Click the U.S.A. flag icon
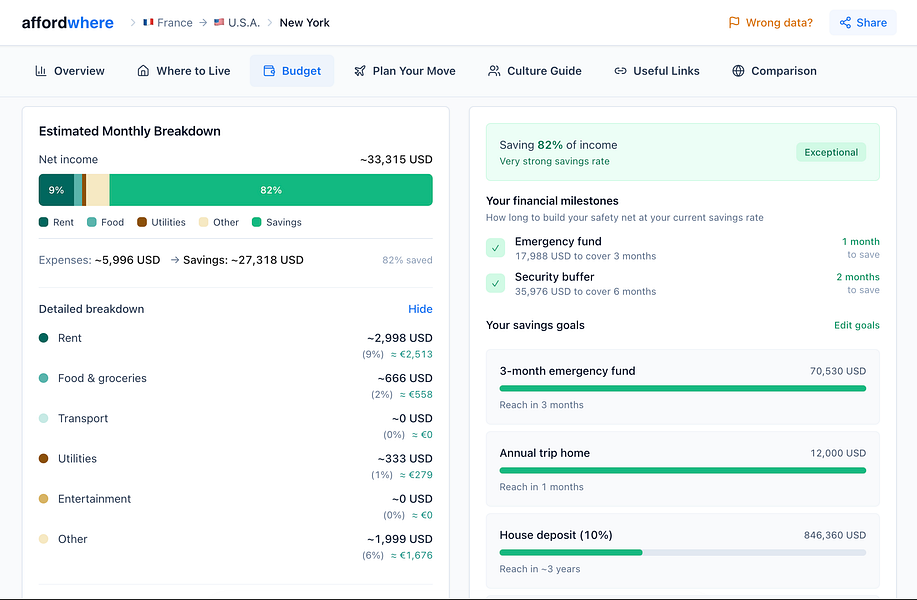 [x=219, y=22]
